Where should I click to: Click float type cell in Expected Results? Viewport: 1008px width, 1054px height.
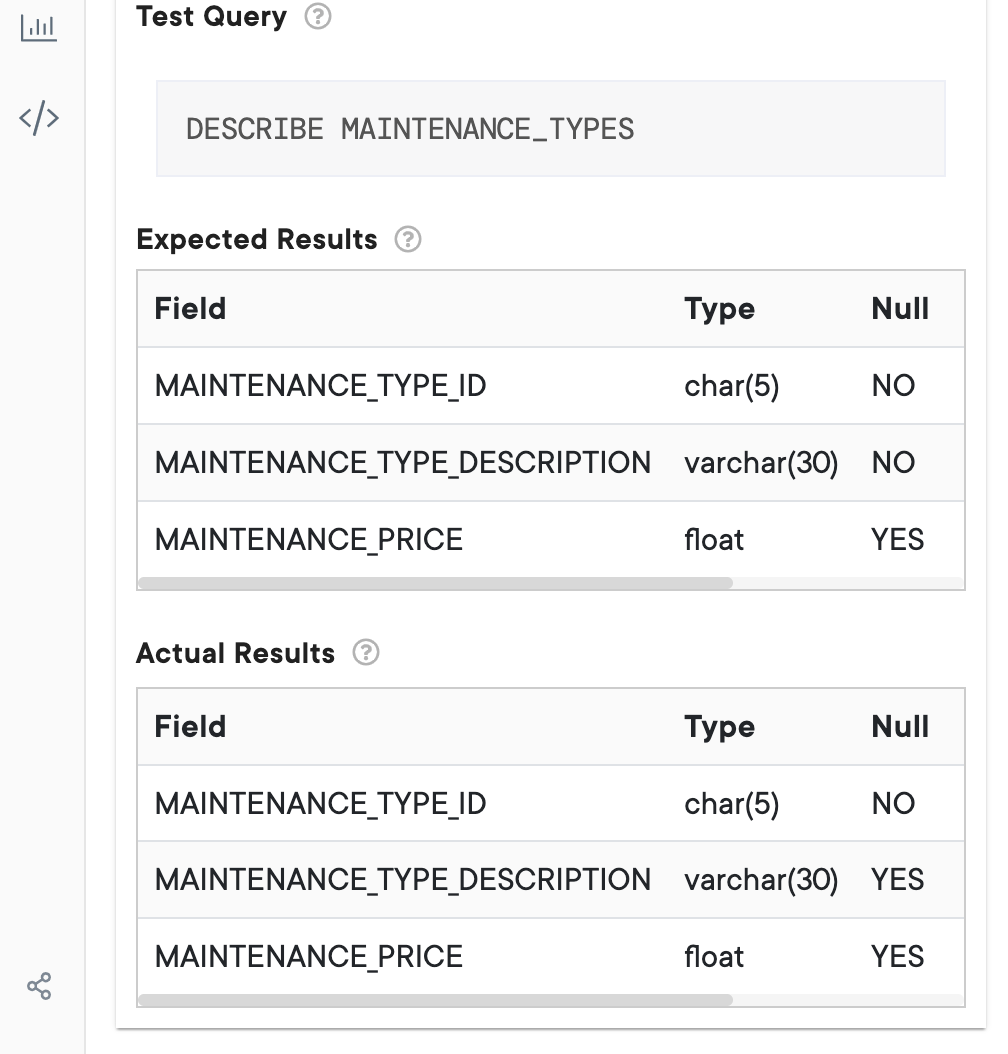point(714,540)
